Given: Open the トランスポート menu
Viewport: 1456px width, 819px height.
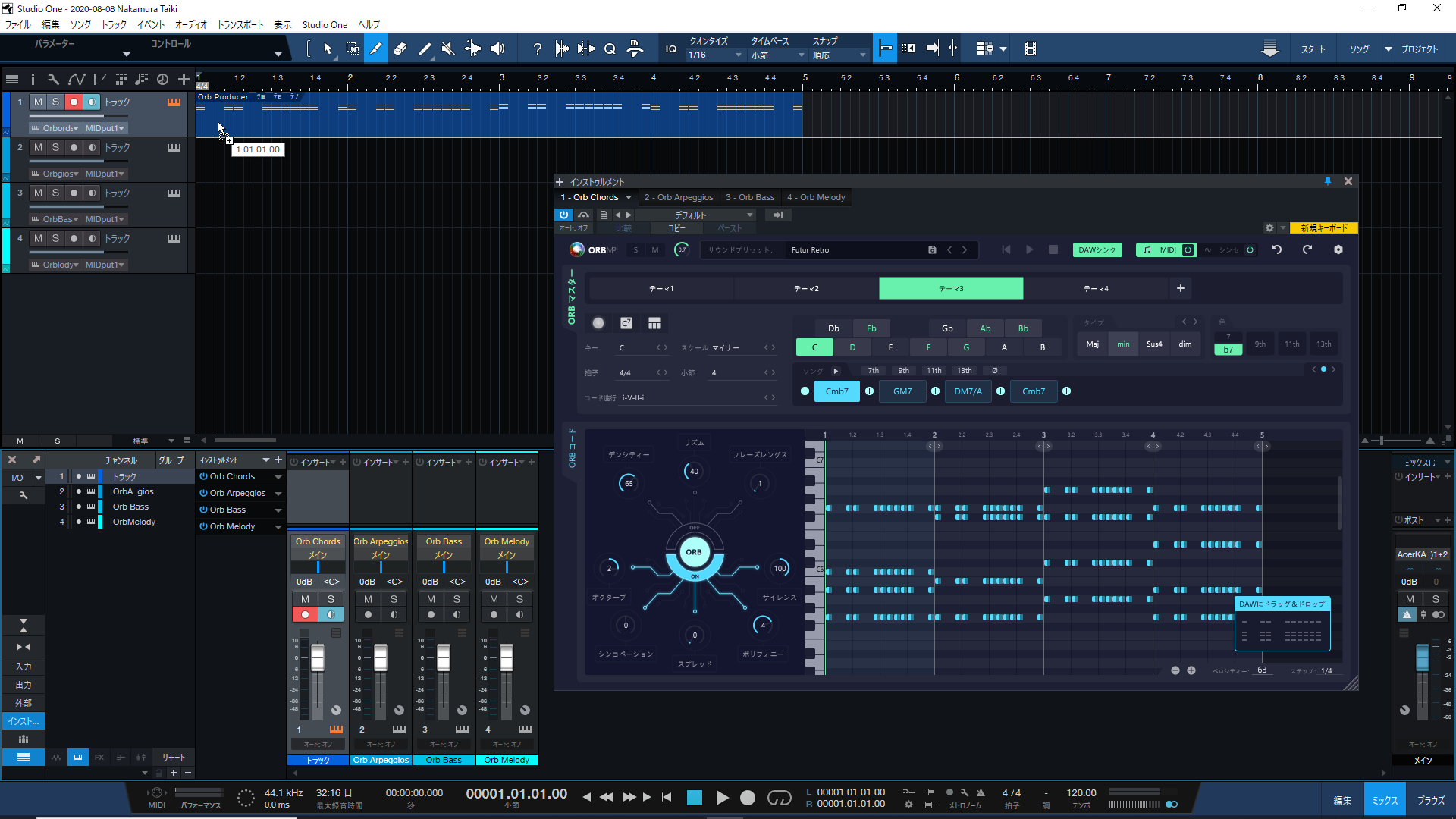Looking at the screenshot, I should [x=240, y=24].
